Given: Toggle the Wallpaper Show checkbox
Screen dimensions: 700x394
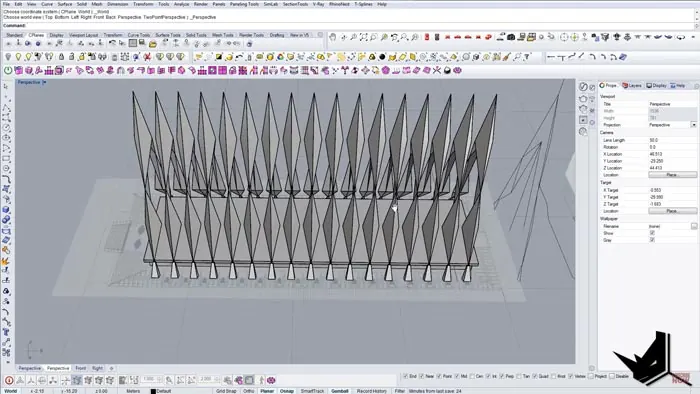Looking at the screenshot, I should [x=652, y=233].
